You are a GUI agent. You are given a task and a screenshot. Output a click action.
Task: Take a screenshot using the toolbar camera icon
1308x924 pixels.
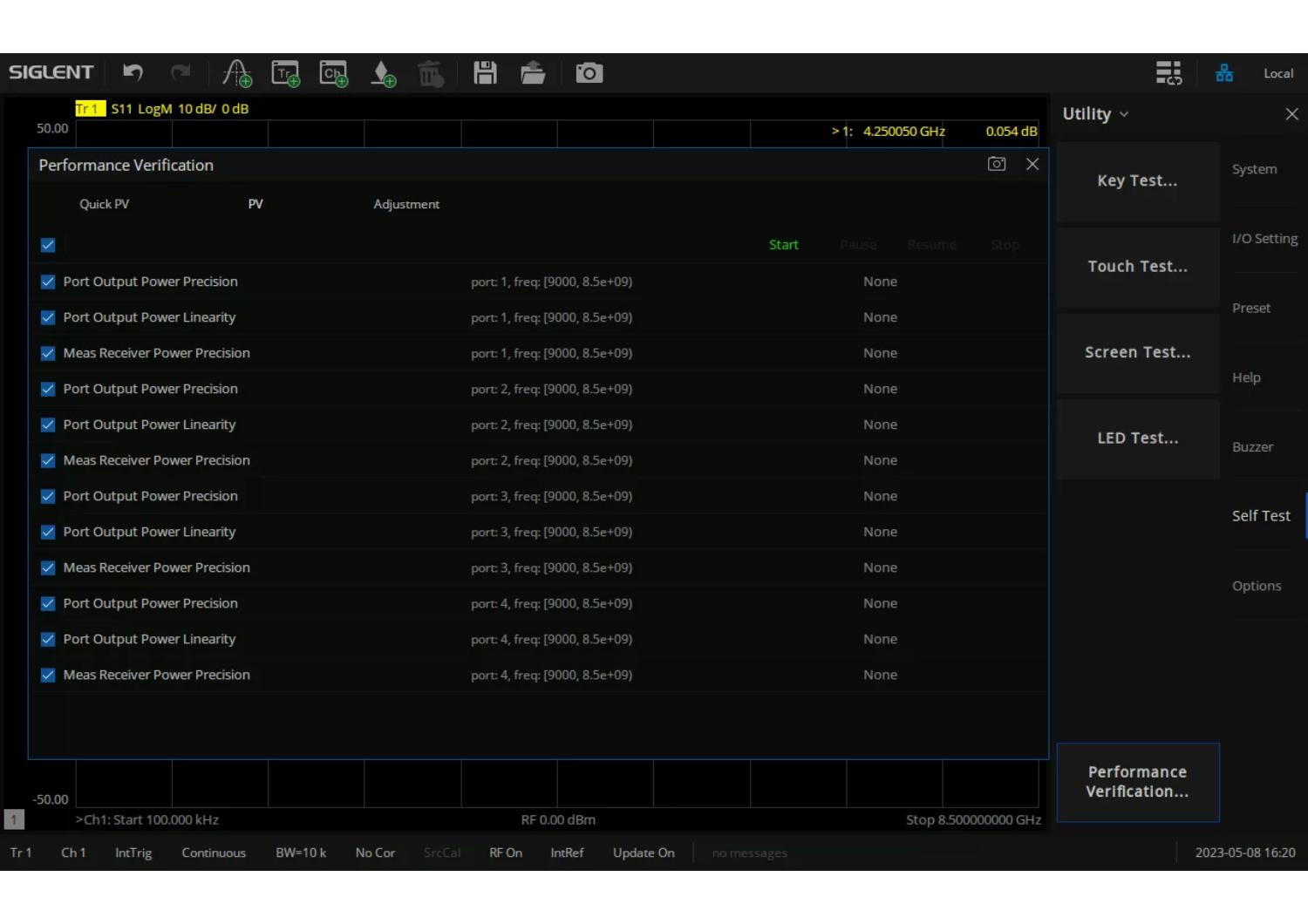(x=589, y=73)
